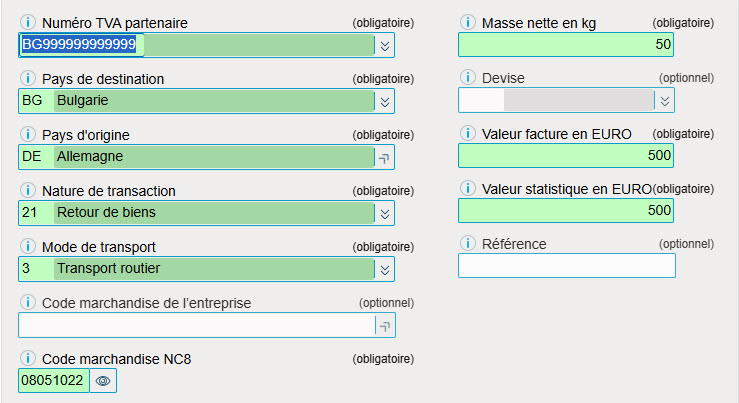
Task: Expand the Devise currency dropdown
Action: 665,101
